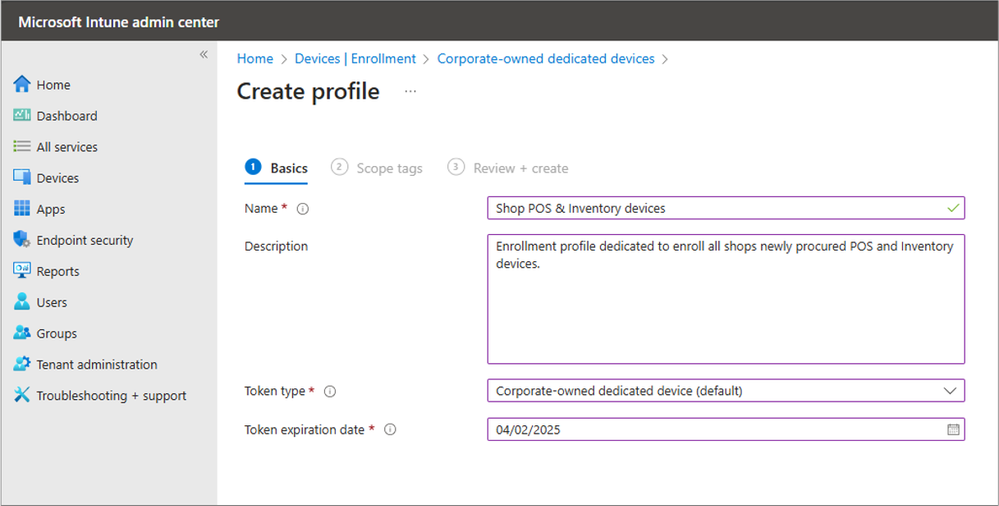Open the ellipsis menu beside Create profile
This screenshot has height=506, width=999.
410,91
